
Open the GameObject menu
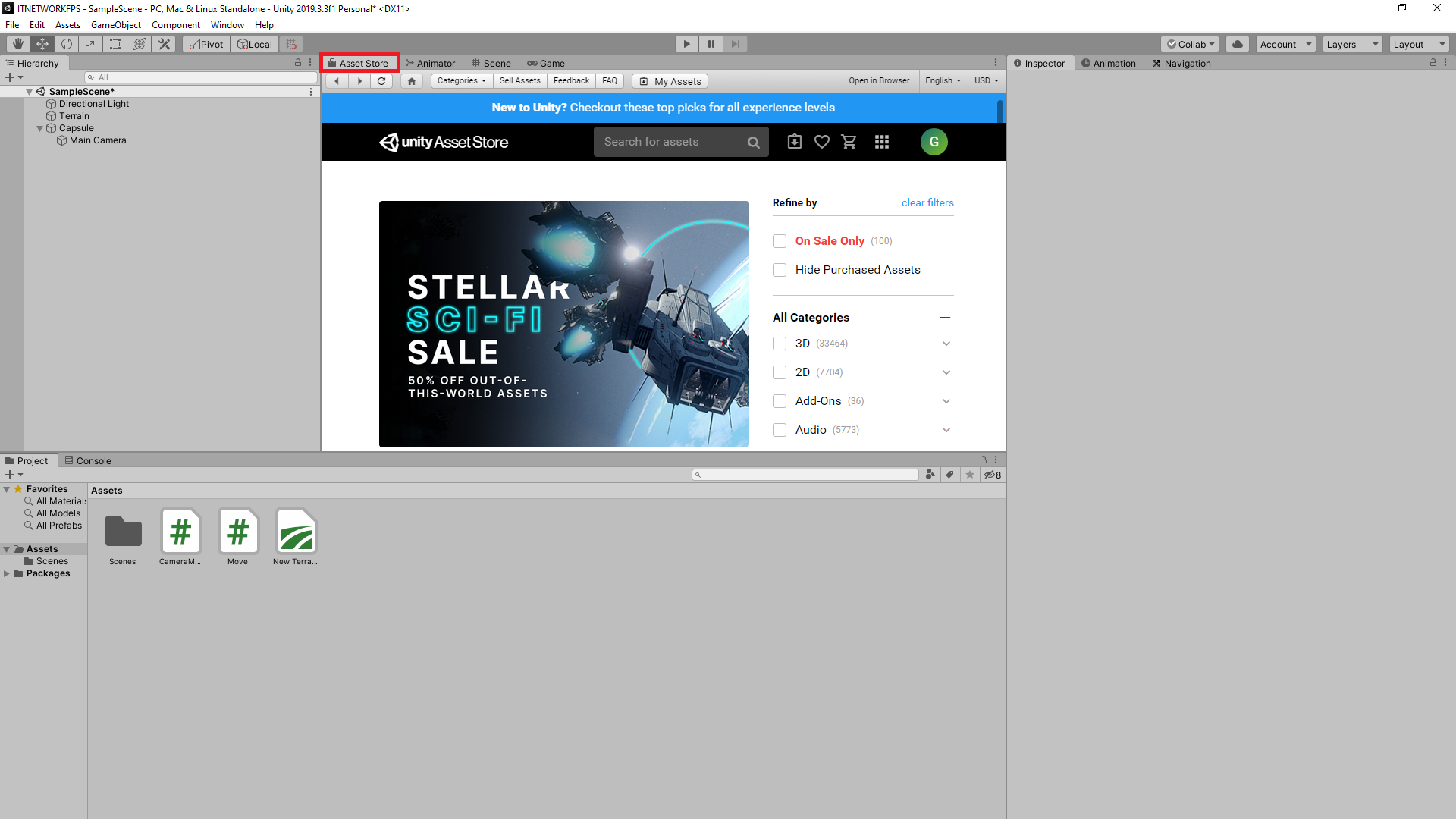(115, 25)
